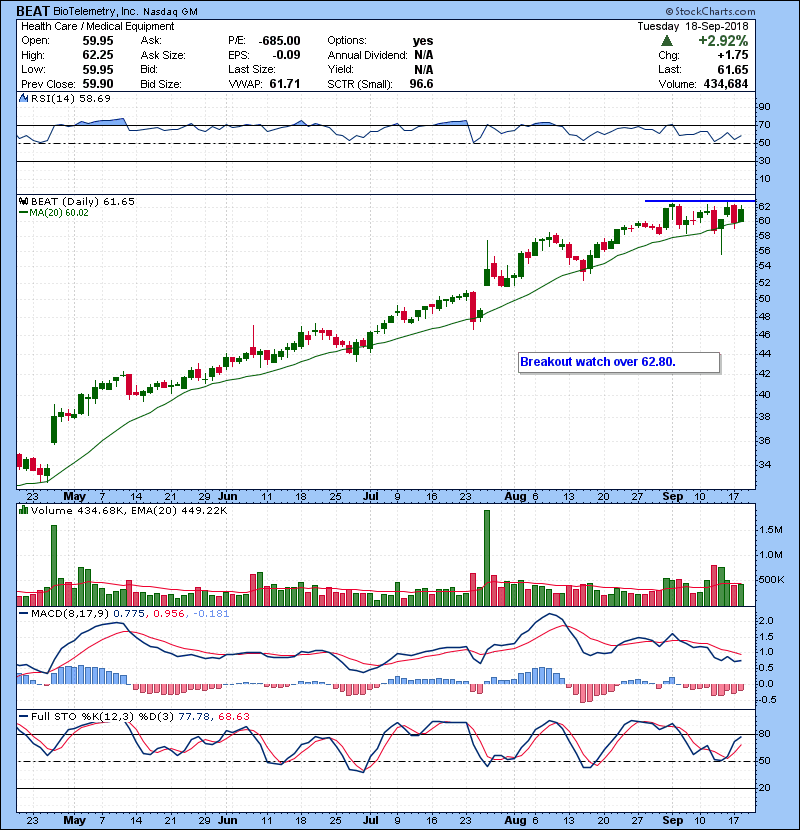Click the Full STO %K value 77.78

pyautogui.click(x=194, y=716)
